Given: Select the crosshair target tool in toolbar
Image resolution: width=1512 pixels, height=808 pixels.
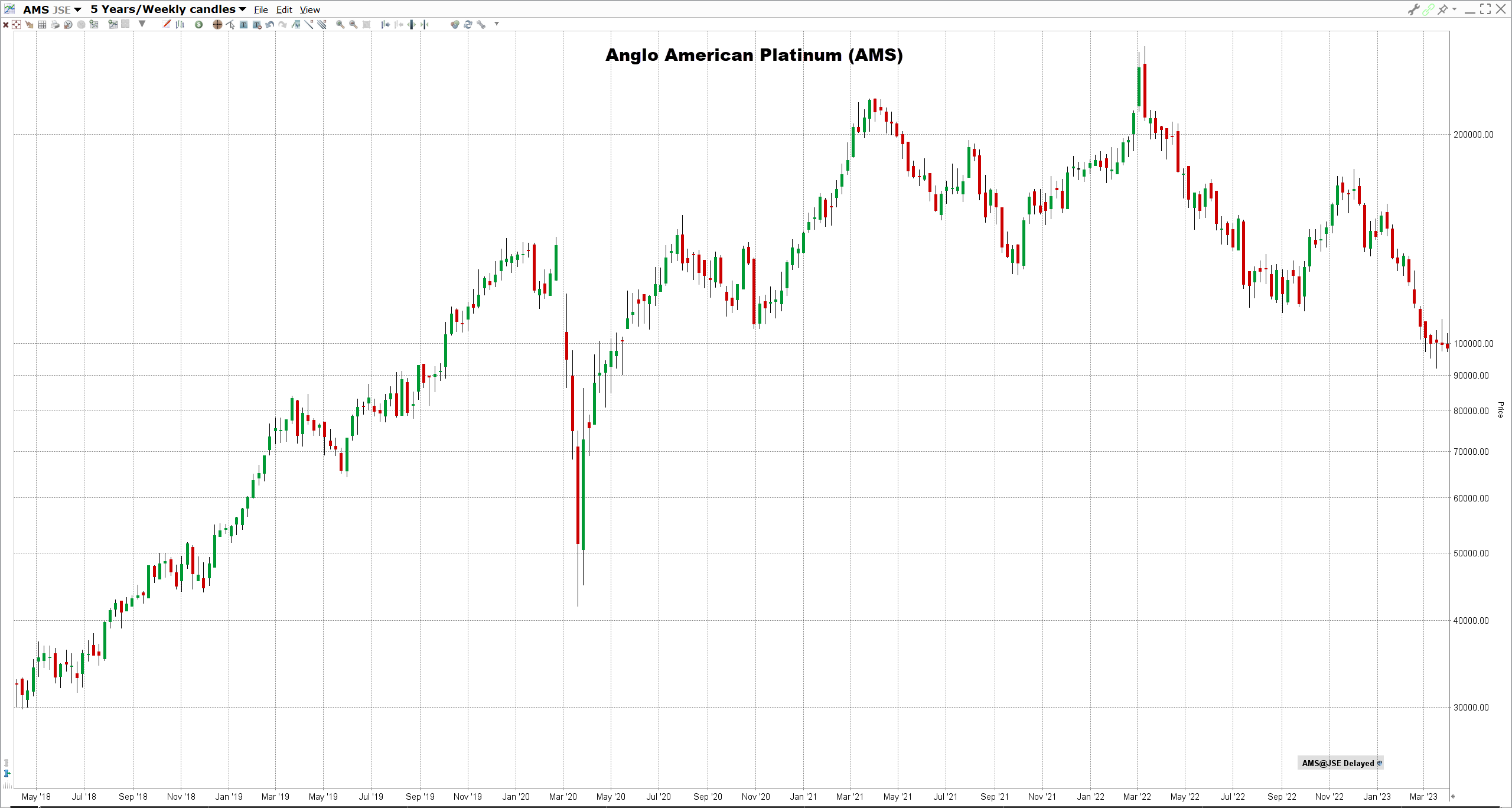Looking at the screenshot, I should tap(16, 25).
